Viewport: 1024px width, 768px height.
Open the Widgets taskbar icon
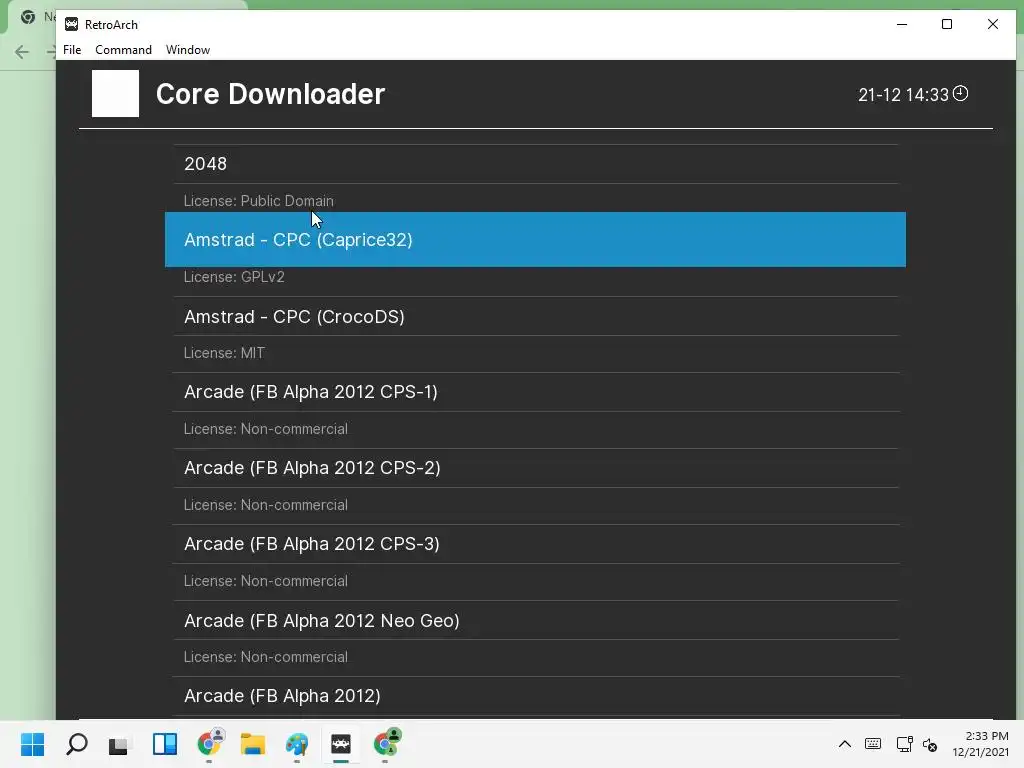(x=165, y=744)
